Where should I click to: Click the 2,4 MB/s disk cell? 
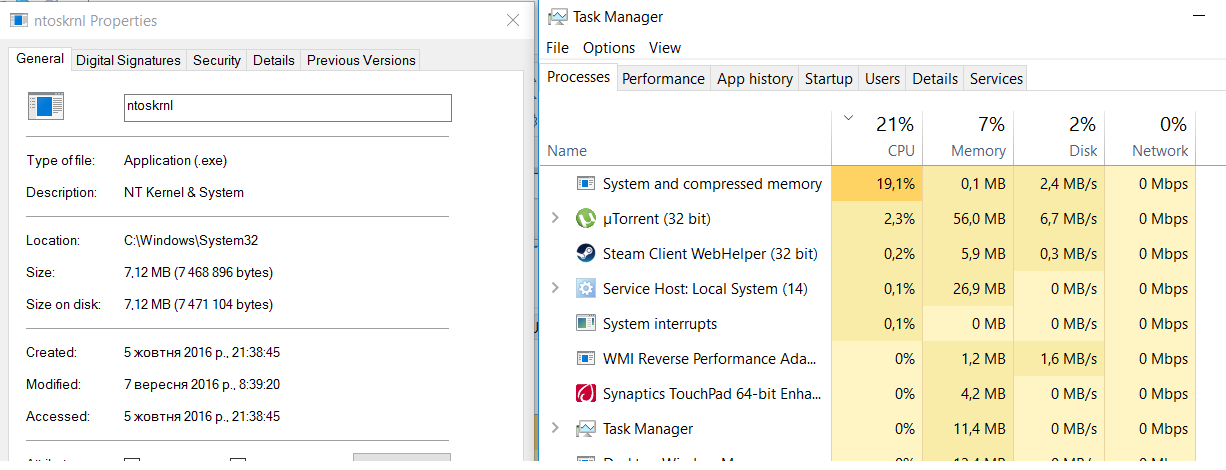1059,184
